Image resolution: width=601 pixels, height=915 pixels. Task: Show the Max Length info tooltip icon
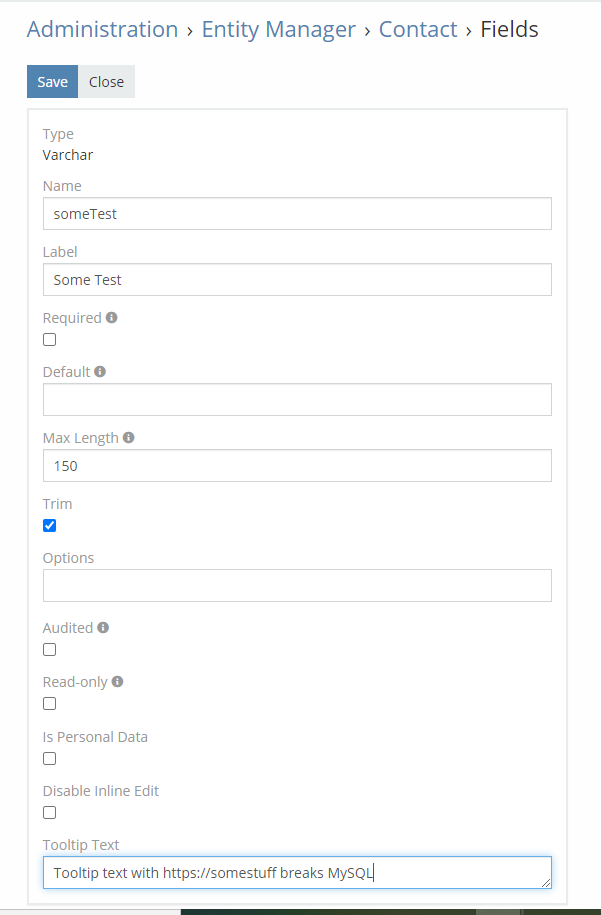[128, 438]
